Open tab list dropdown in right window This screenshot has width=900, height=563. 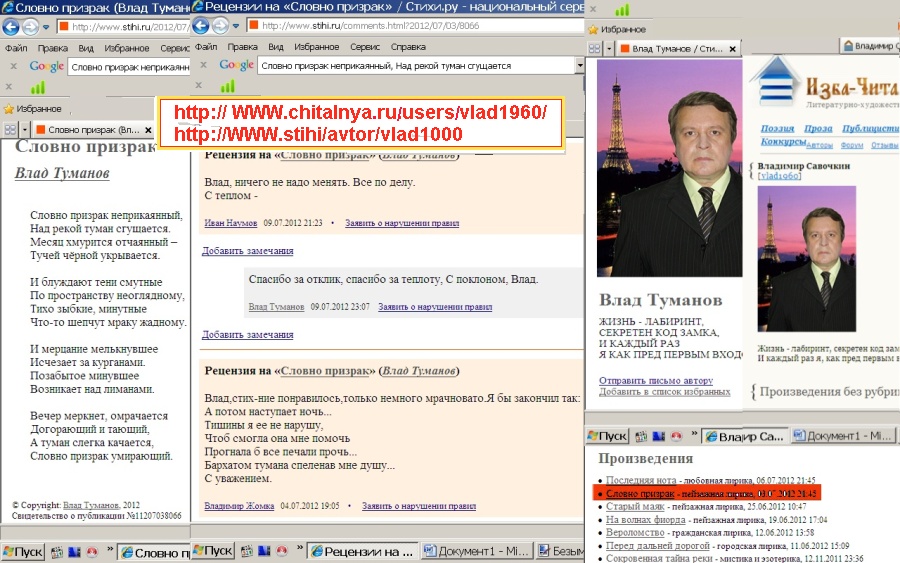point(609,49)
